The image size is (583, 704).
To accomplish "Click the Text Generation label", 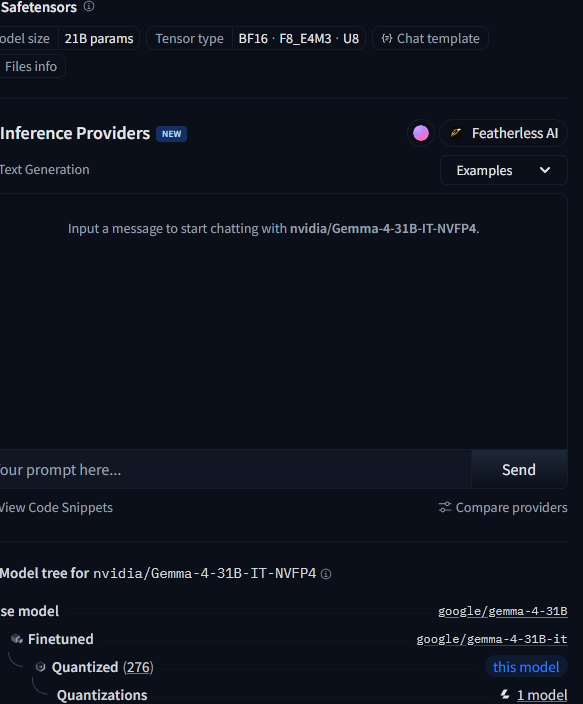I will 44,170.
